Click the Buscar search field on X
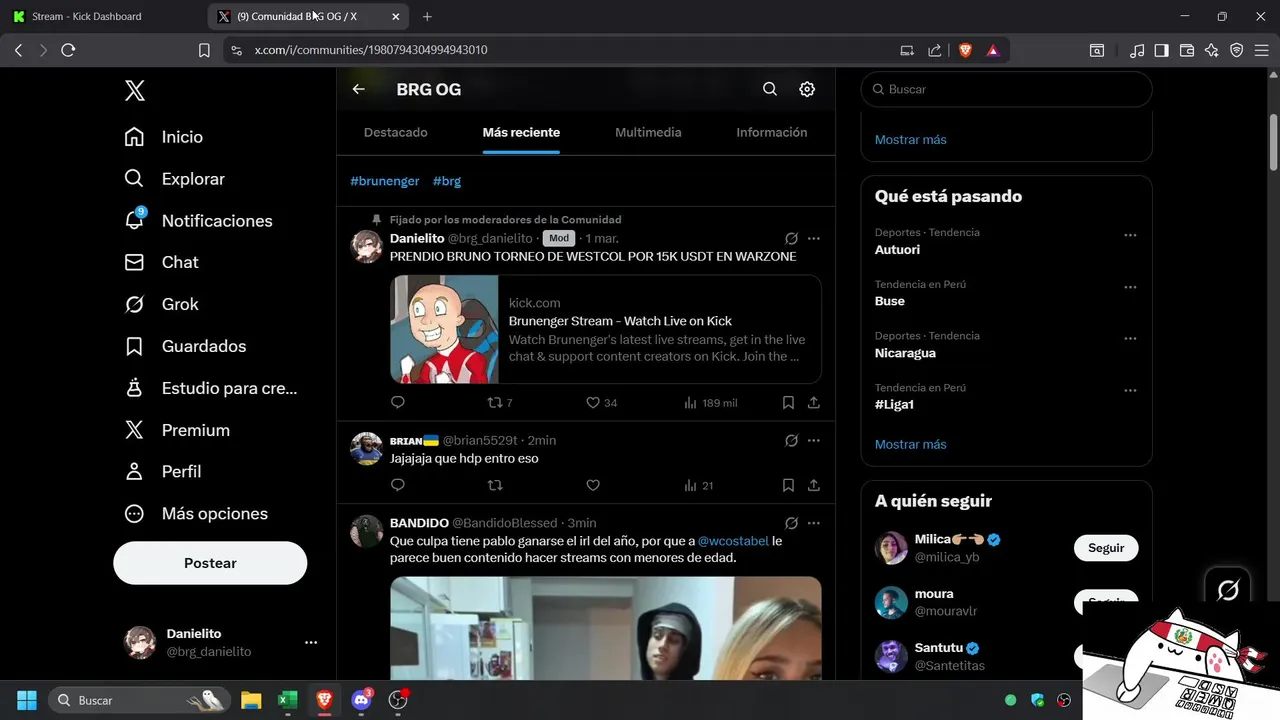 tap(1007, 89)
